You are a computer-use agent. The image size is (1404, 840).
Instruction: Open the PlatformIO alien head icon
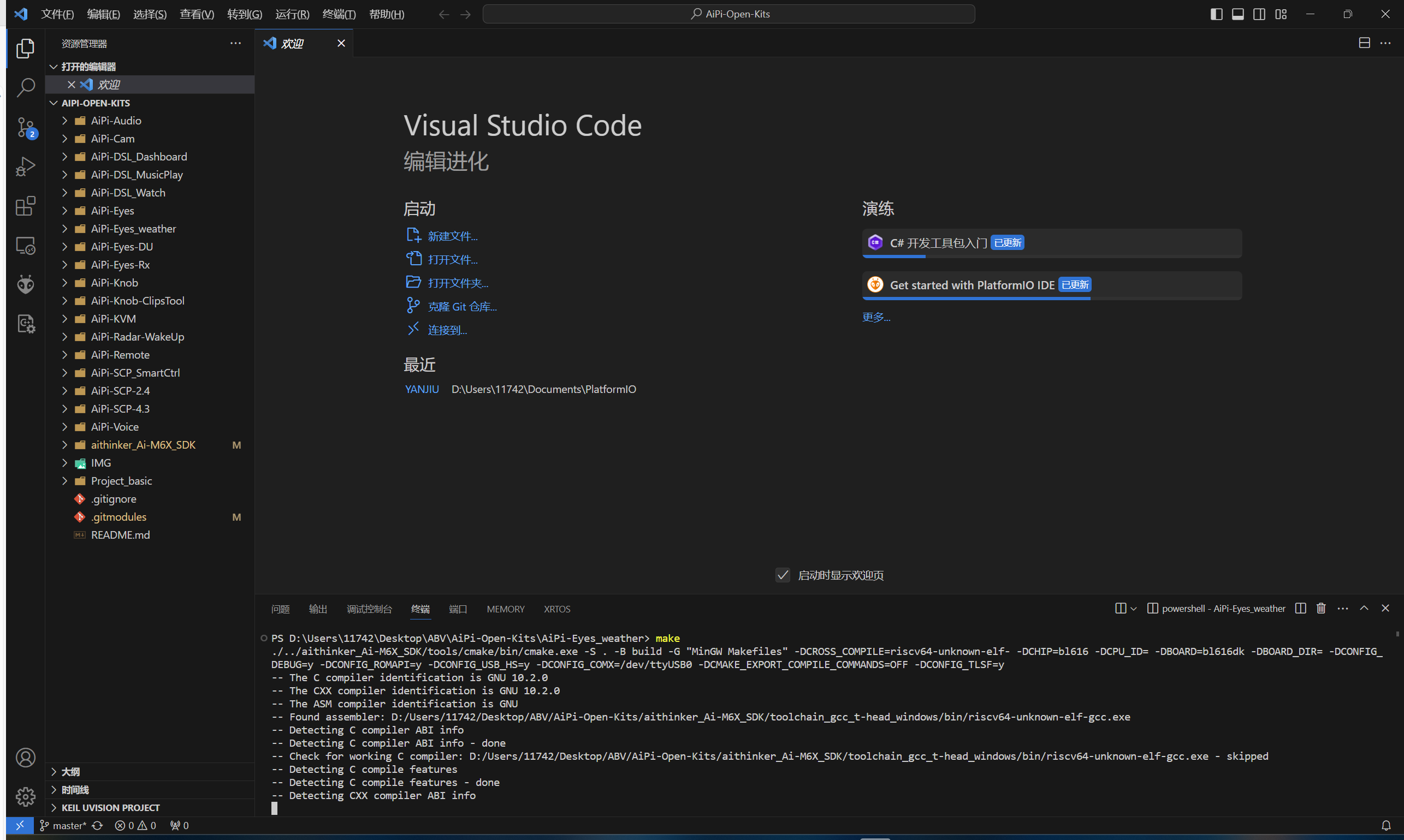(x=26, y=284)
